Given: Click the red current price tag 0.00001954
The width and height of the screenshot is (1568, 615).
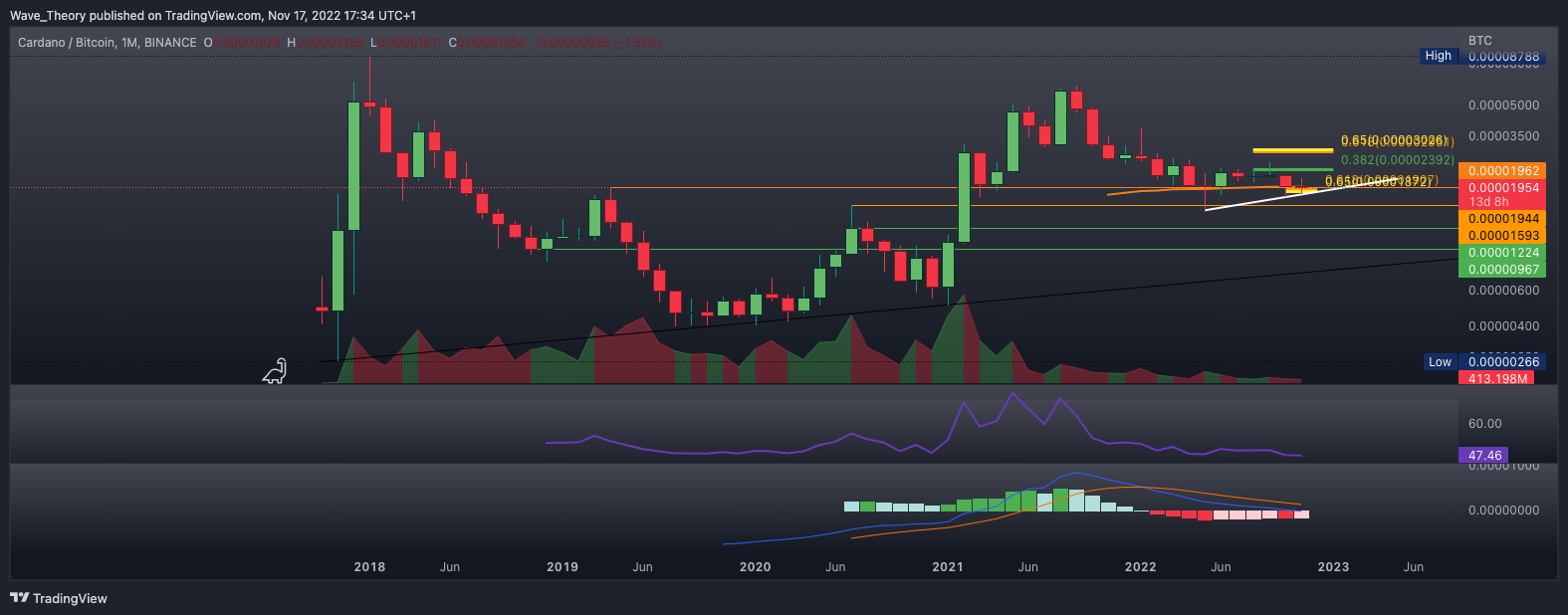Looking at the screenshot, I should pos(1503,188).
